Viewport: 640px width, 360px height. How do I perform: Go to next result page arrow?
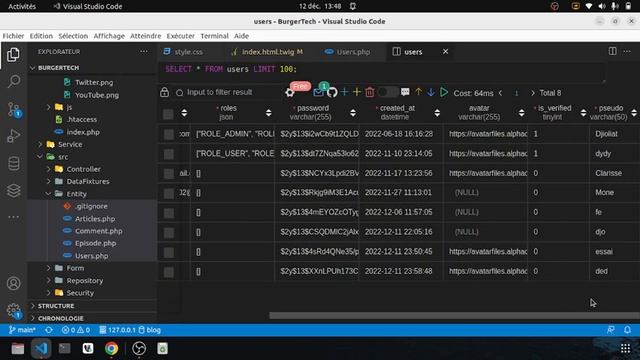pyautogui.click(x=532, y=93)
